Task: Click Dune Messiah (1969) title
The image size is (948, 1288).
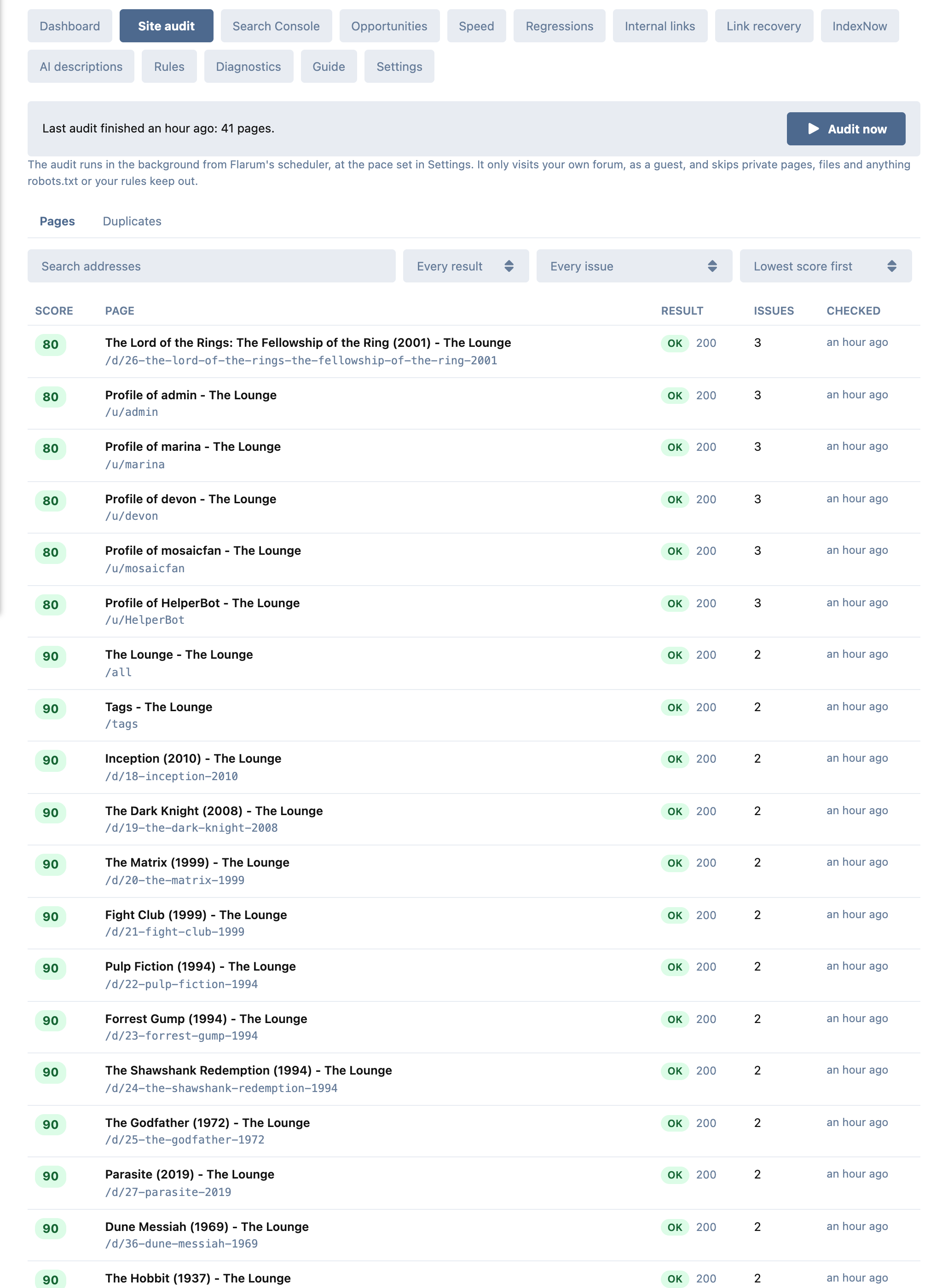Action: pyautogui.click(x=207, y=1226)
